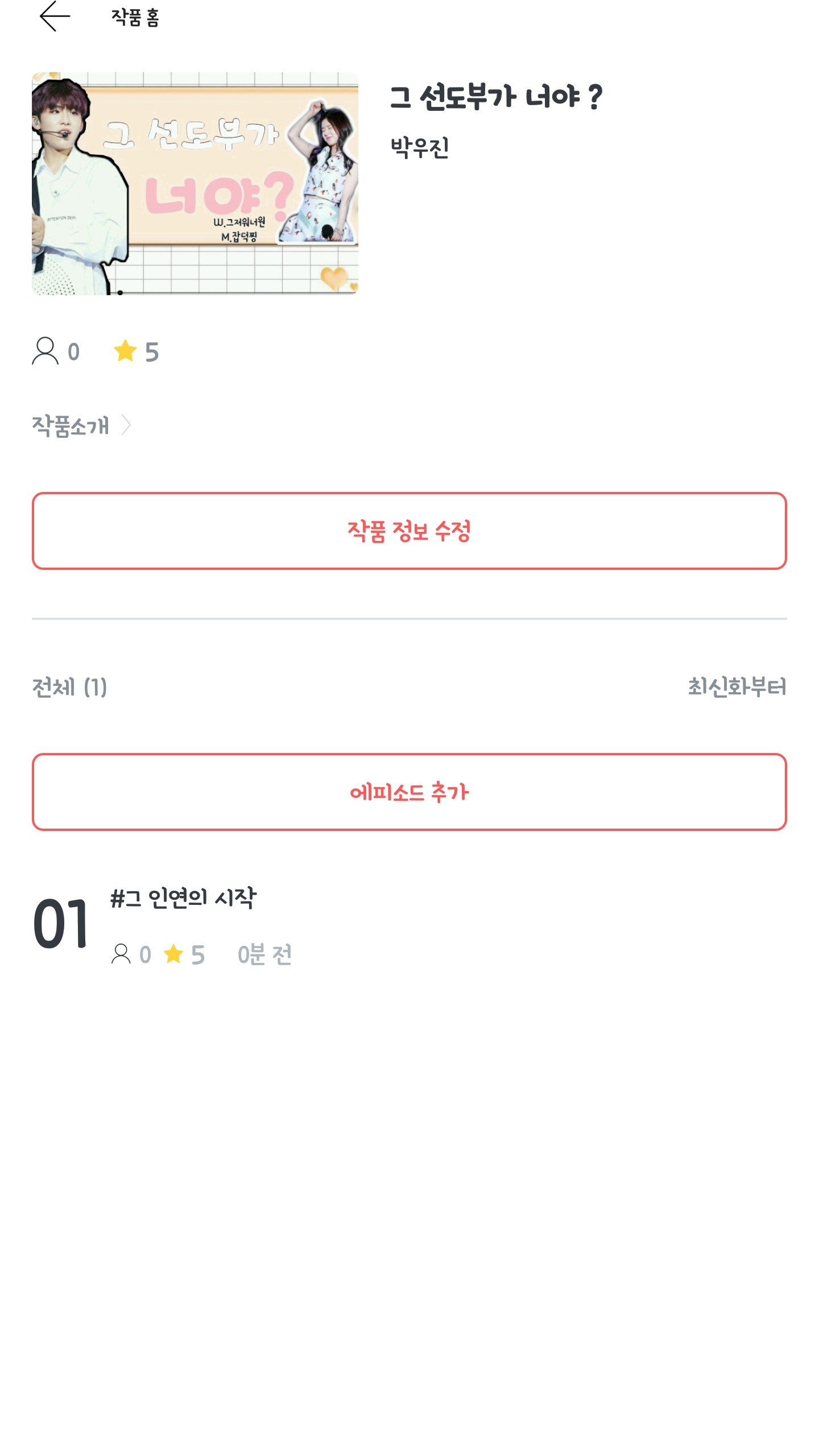
Task: Click the episode timestamp 0분 전
Action: coord(264,954)
